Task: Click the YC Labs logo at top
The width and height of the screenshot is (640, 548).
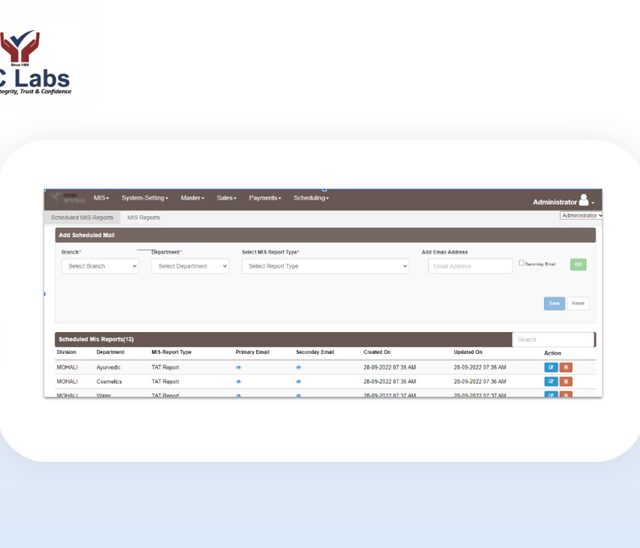Action: (35, 62)
